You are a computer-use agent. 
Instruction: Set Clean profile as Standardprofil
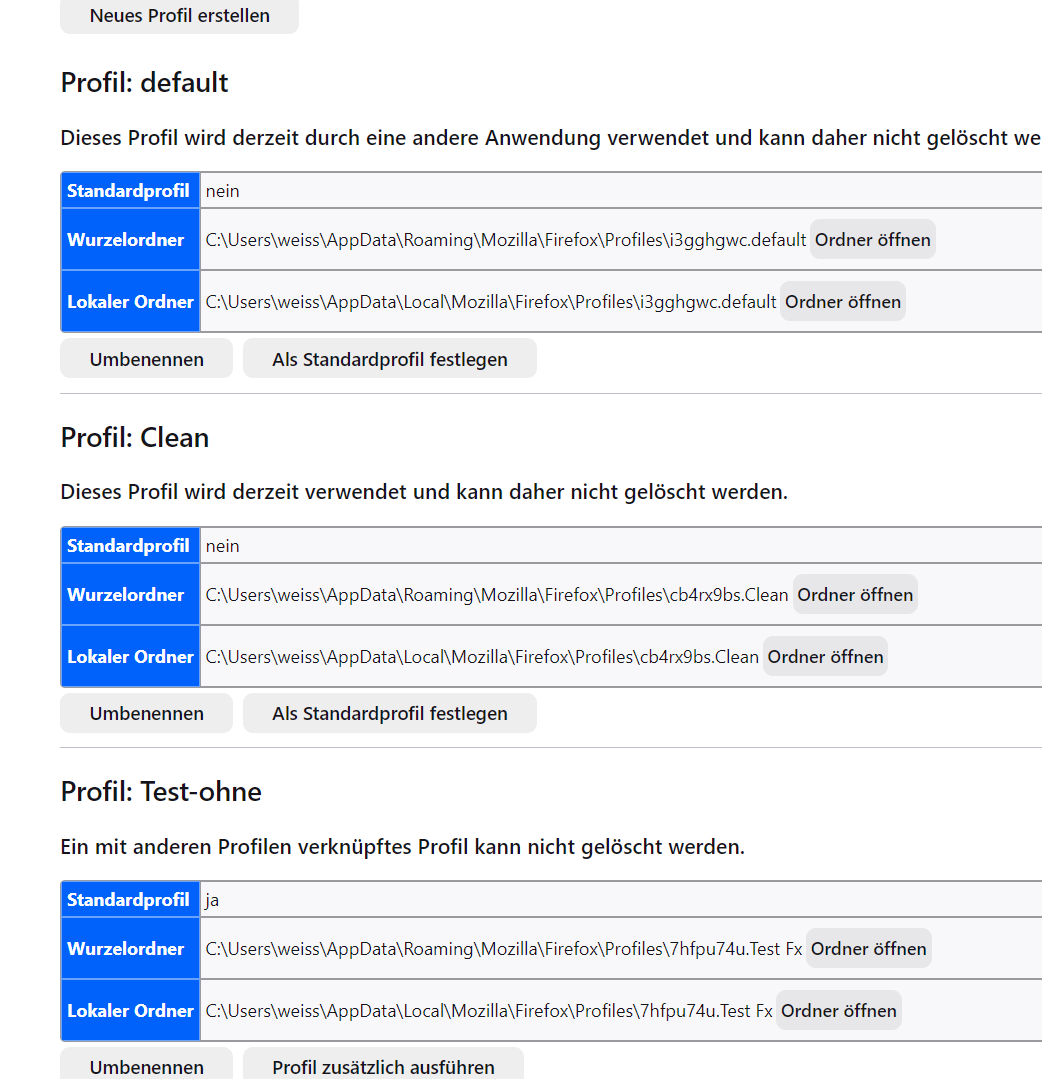click(x=390, y=713)
